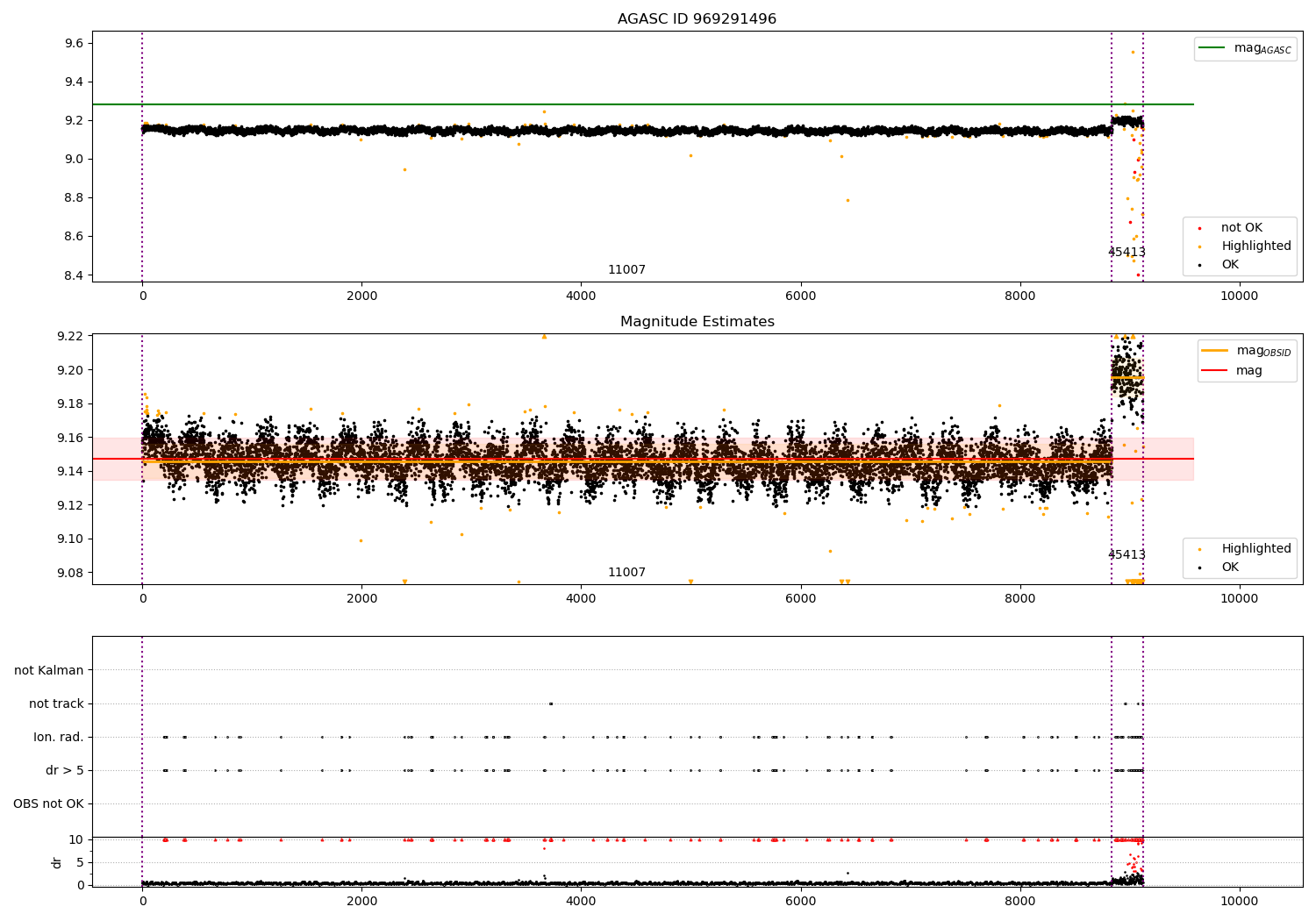The height and width of the screenshot is (921, 1316).
Task: Click the 'not track' axis label
Action: coord(56,704)
